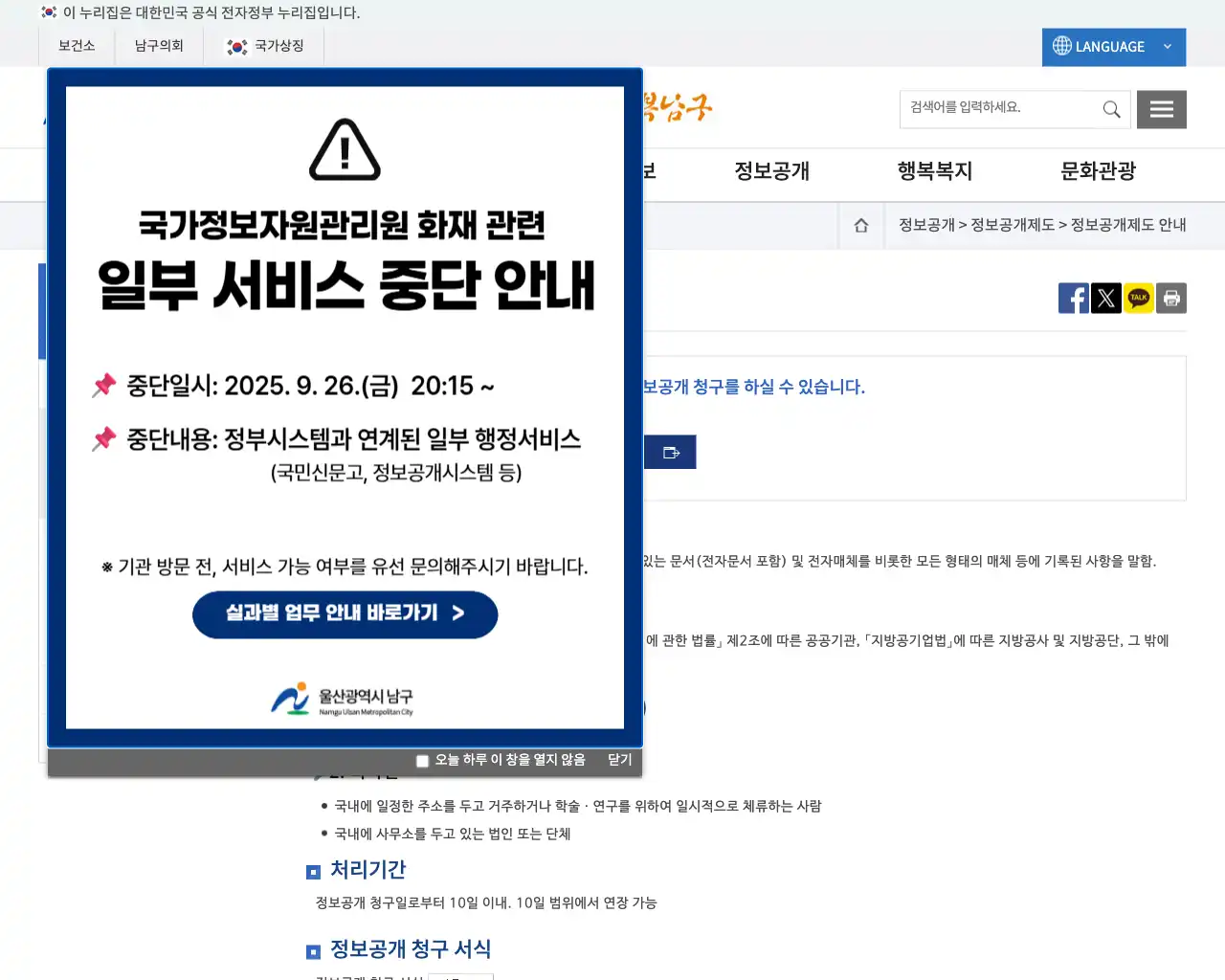Click 정보공개제도 안내 breadcrumb link
The width and height of the screenshot is (1225, 980).
coord(1128,225)
